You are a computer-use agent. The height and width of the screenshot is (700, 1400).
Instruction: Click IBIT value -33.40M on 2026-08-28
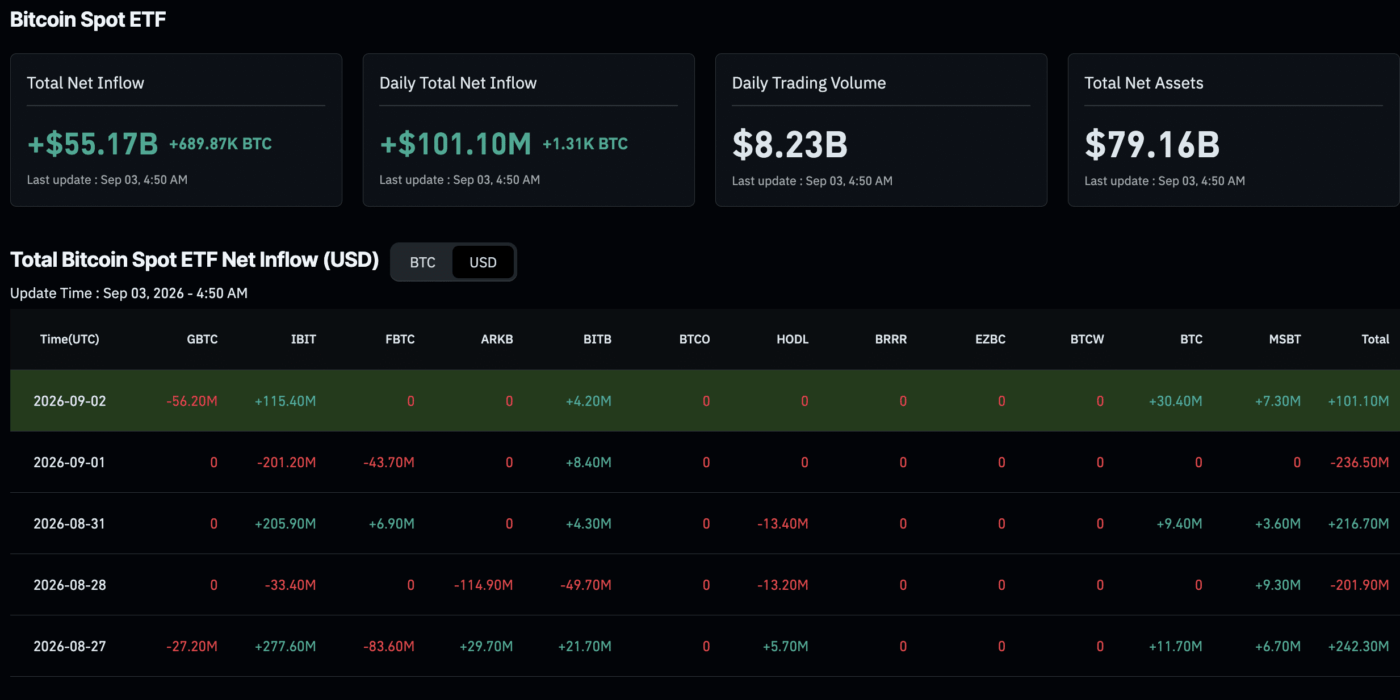tap(289, 585)
